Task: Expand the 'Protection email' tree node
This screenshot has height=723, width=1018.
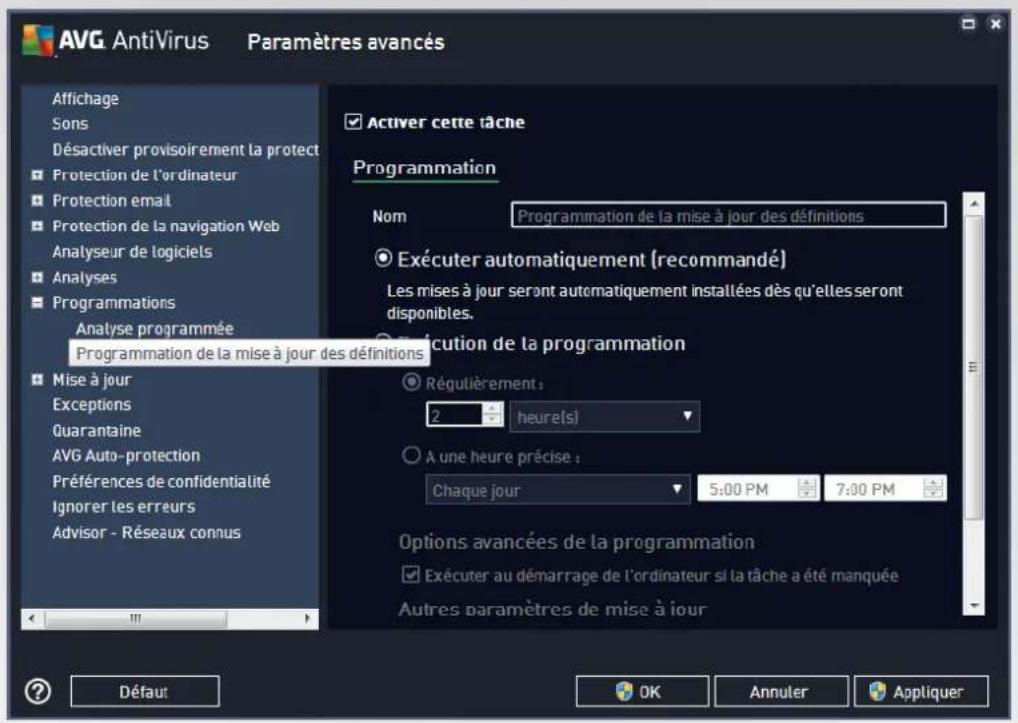Action: coord(38,201)
